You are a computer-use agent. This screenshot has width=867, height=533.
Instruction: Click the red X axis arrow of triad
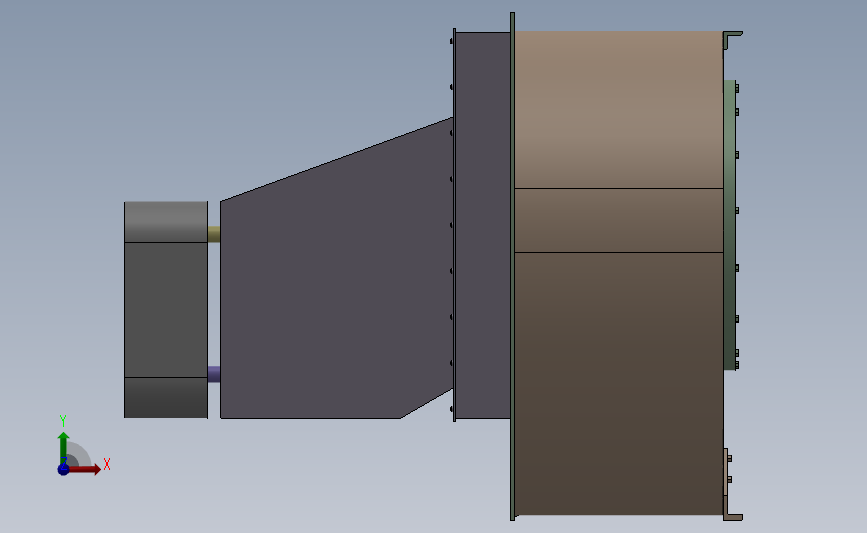click(x=85, y=469)
